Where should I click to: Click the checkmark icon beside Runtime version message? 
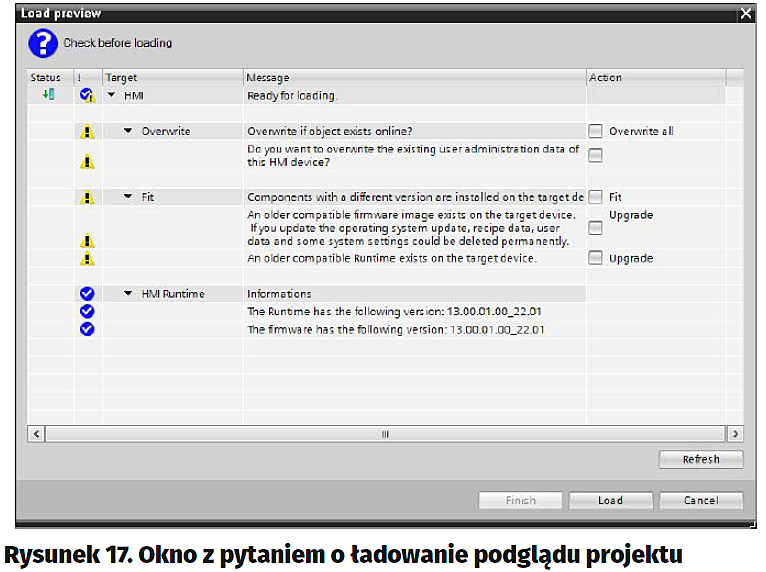pyautogui.click(x=87, y=311)
